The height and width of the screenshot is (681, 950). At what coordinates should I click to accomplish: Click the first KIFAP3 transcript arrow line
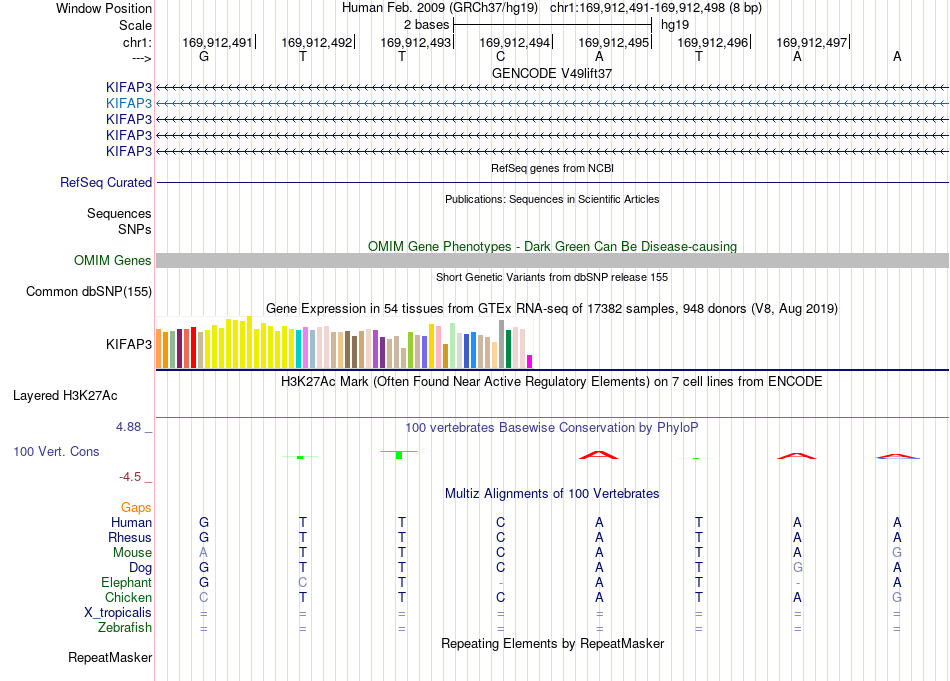[x=552, y=88]
